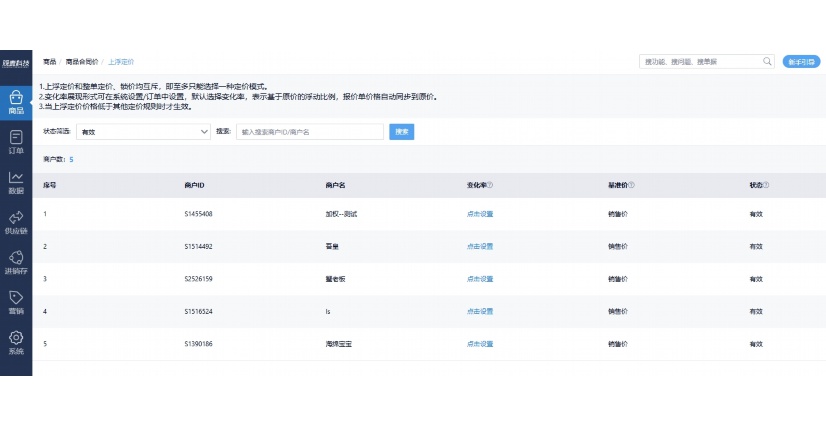Expand the 状态筛选 status filter dropdown
Image resolution: width=826 pixels, height=426 pixels.
[142, 131]
